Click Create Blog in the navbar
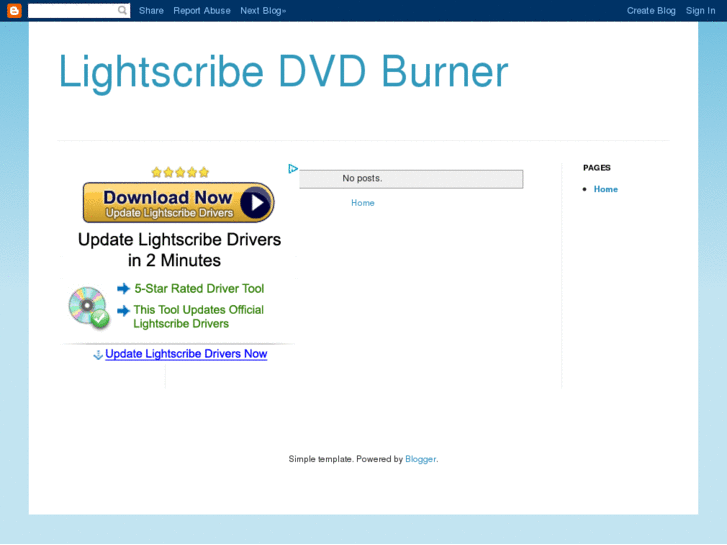Screen dimensions: 727x545 point(651,11)
